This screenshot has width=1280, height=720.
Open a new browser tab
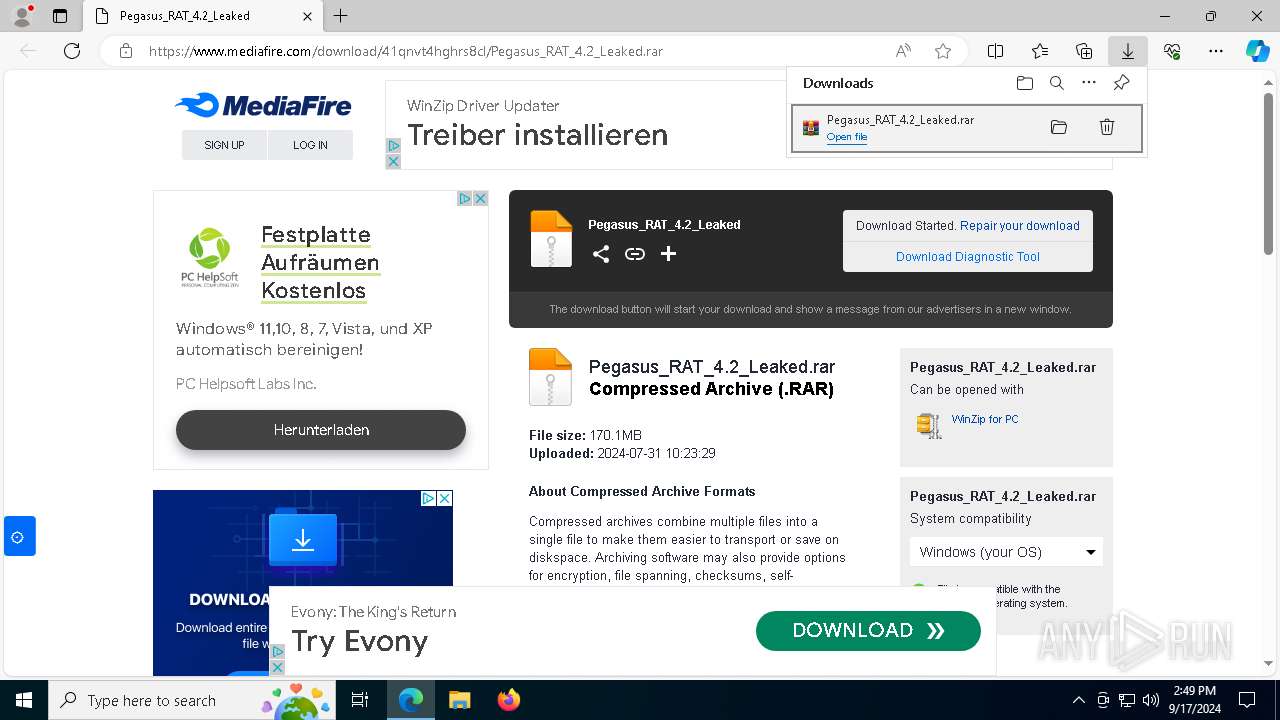point(340,16)
